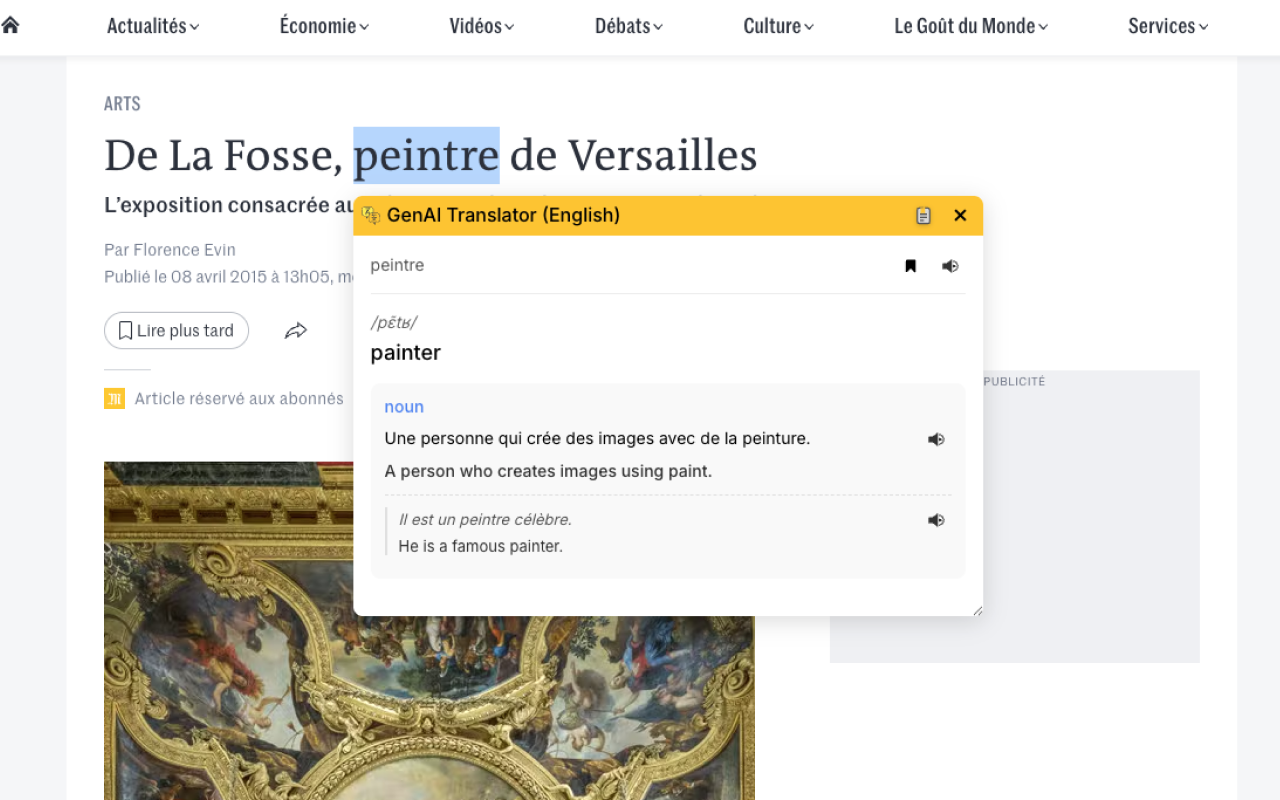Play pronunciation of the word peintre
The image size is (1280, 800).
[x=950, y=266]
